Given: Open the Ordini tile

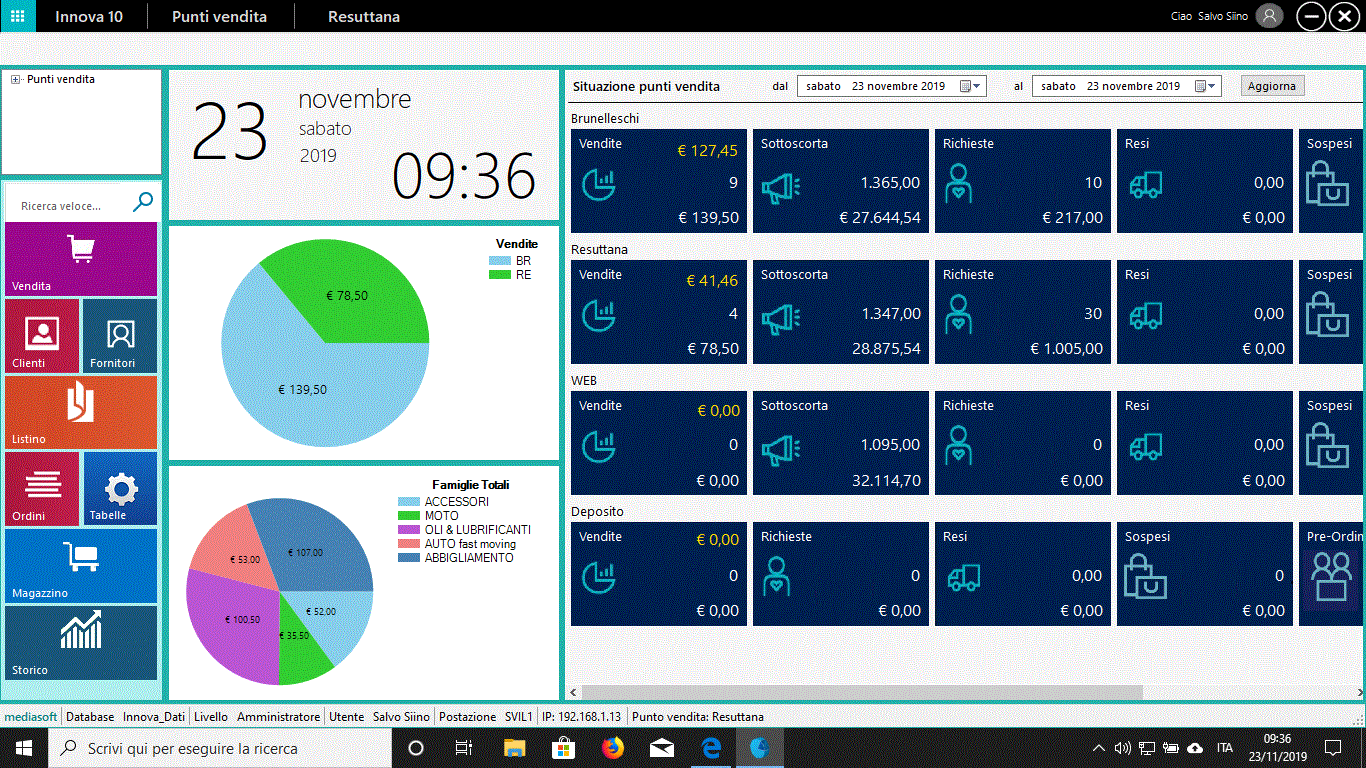Looking at the screenshot, I should [x=42, y=489].
